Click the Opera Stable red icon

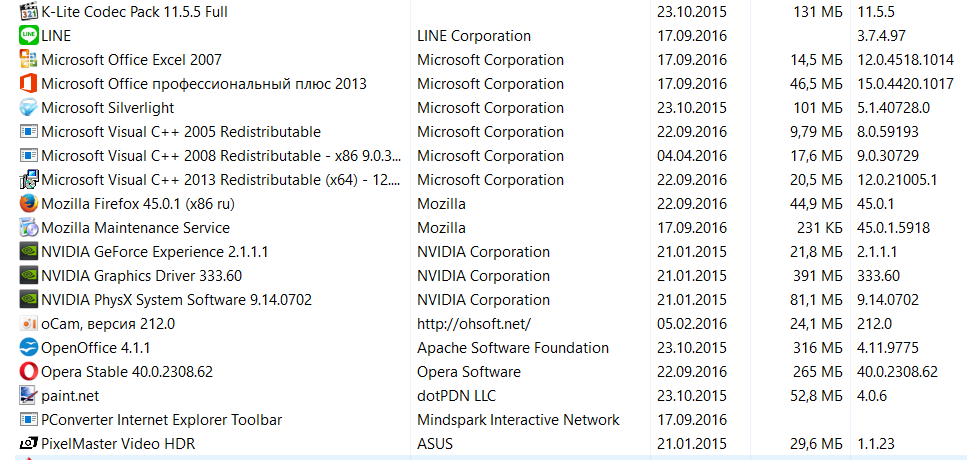pyautogui.click(x=28, y=372)
